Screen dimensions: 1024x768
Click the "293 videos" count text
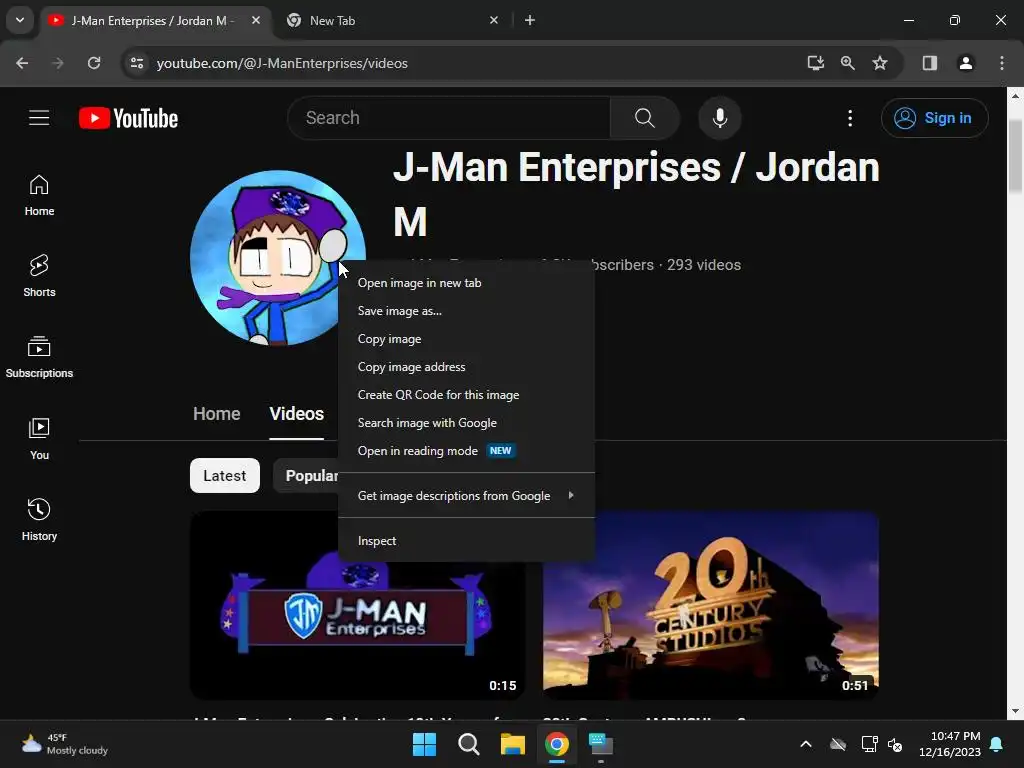click(703, 265)
